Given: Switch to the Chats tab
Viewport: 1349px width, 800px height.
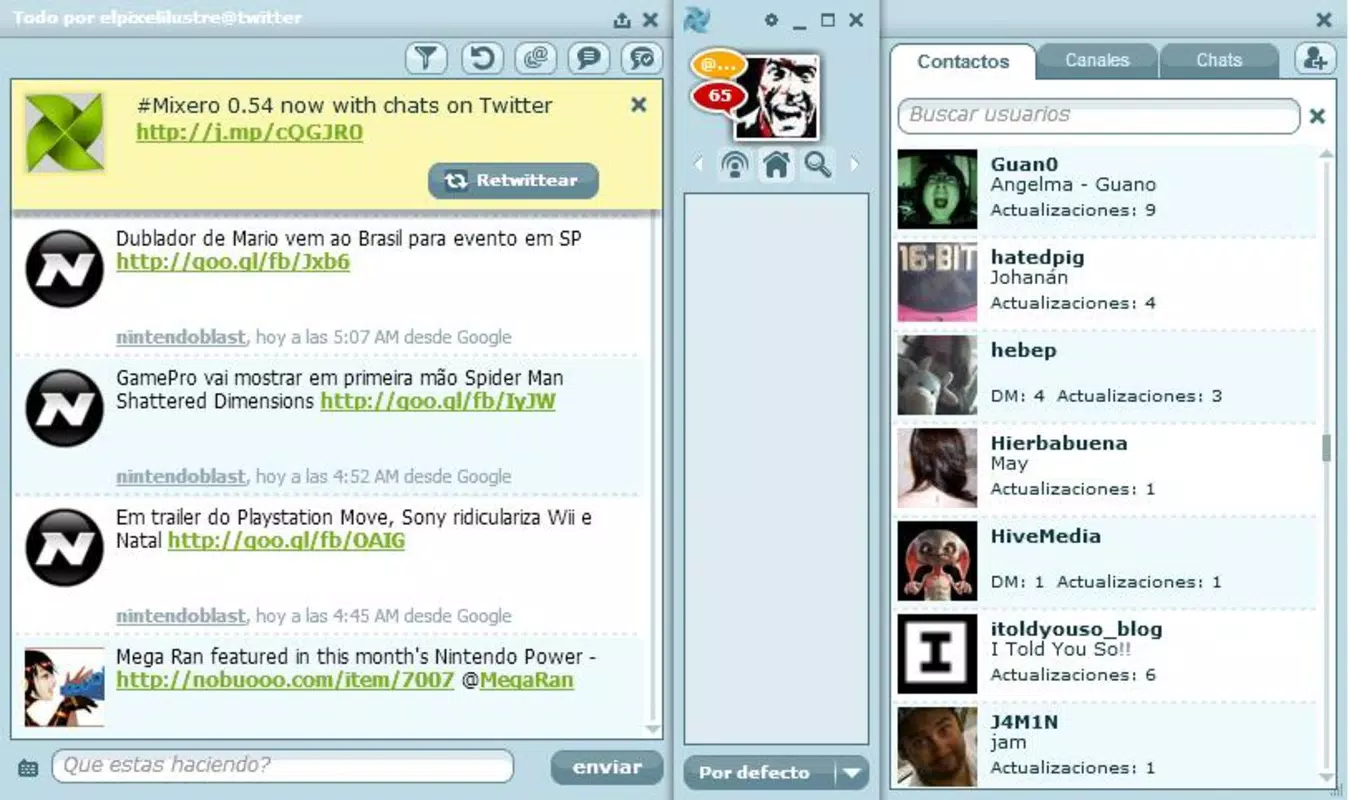Looking at the screenshot, I should 1219,60.
